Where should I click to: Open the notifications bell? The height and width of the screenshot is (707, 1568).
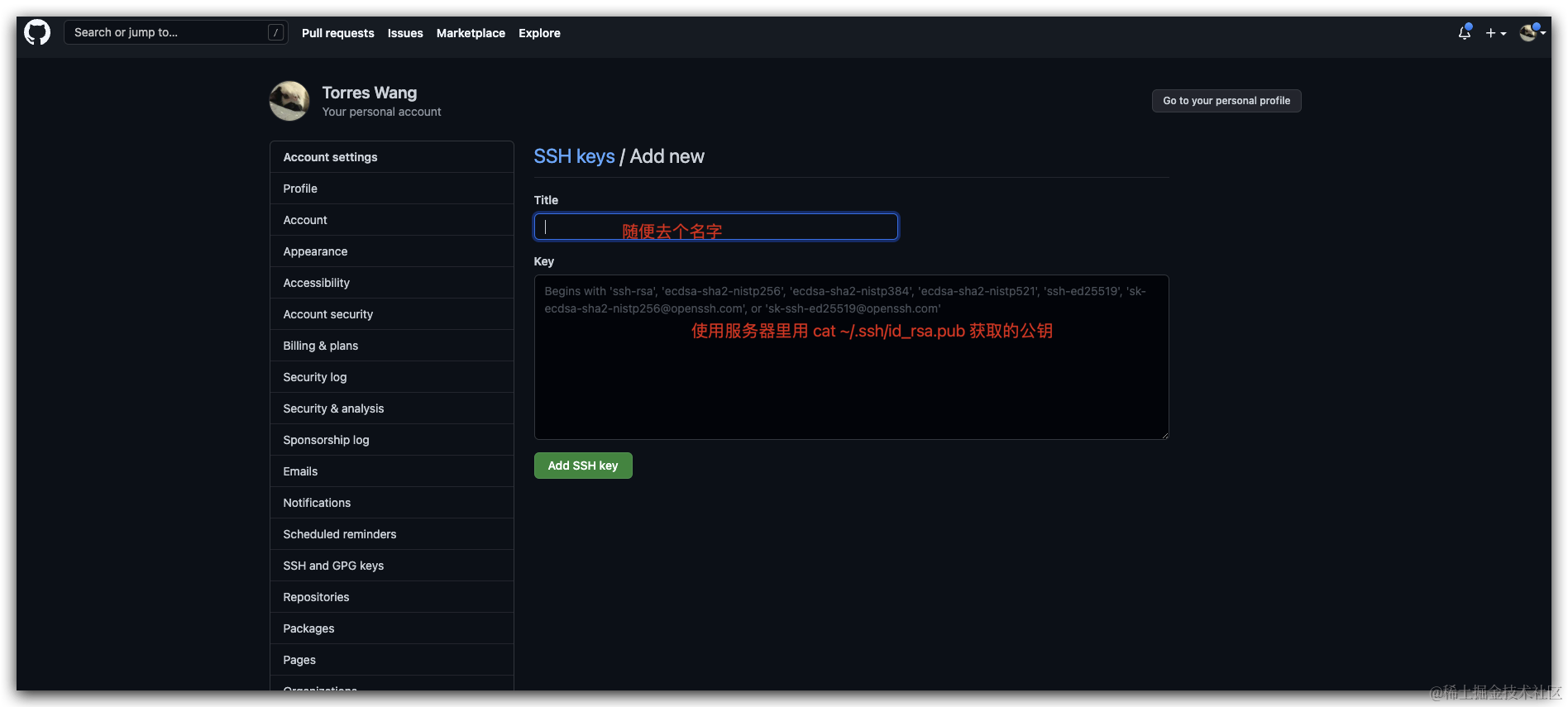click(x=1465, y=33)
